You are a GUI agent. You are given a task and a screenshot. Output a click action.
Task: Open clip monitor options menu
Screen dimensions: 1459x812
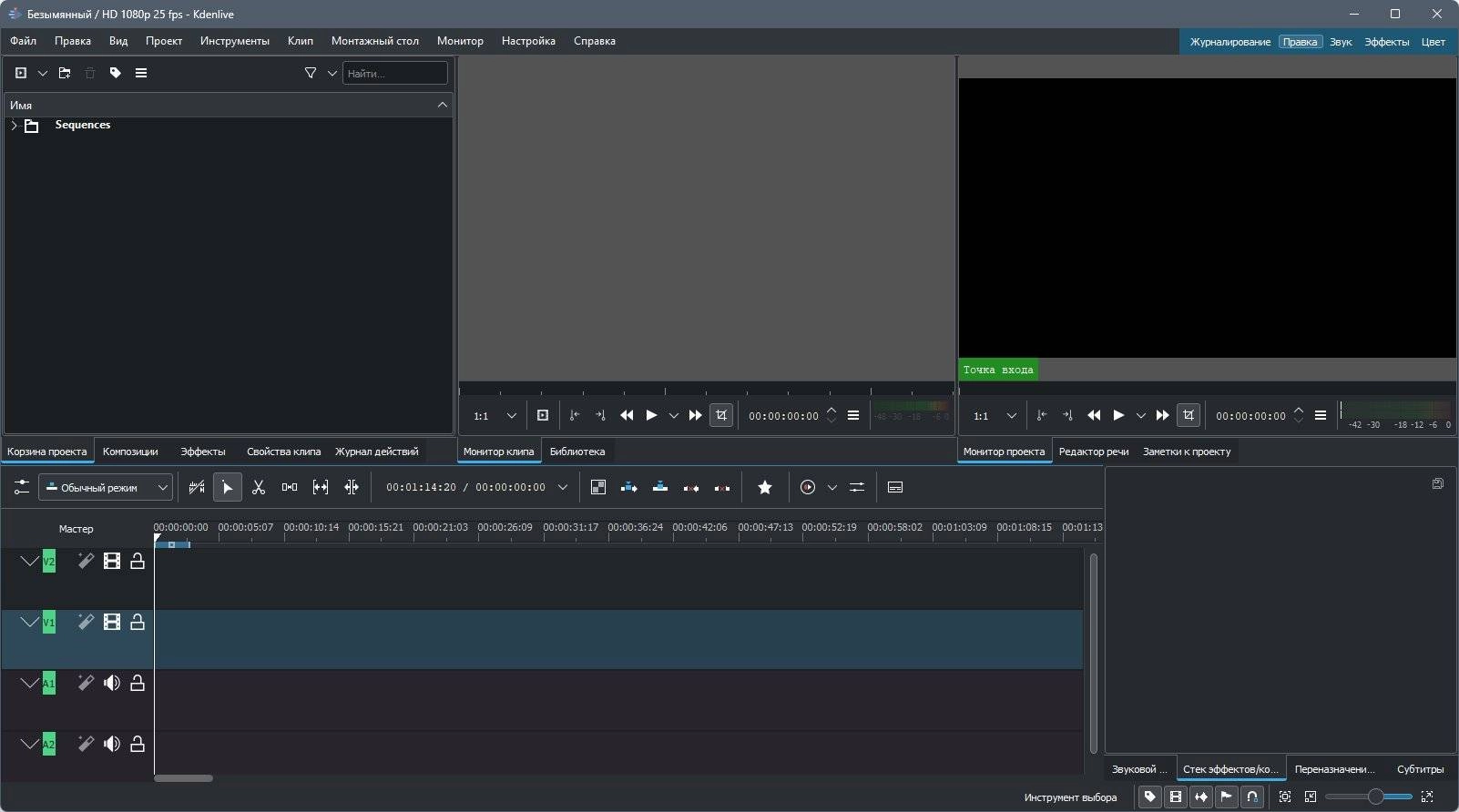853,416
